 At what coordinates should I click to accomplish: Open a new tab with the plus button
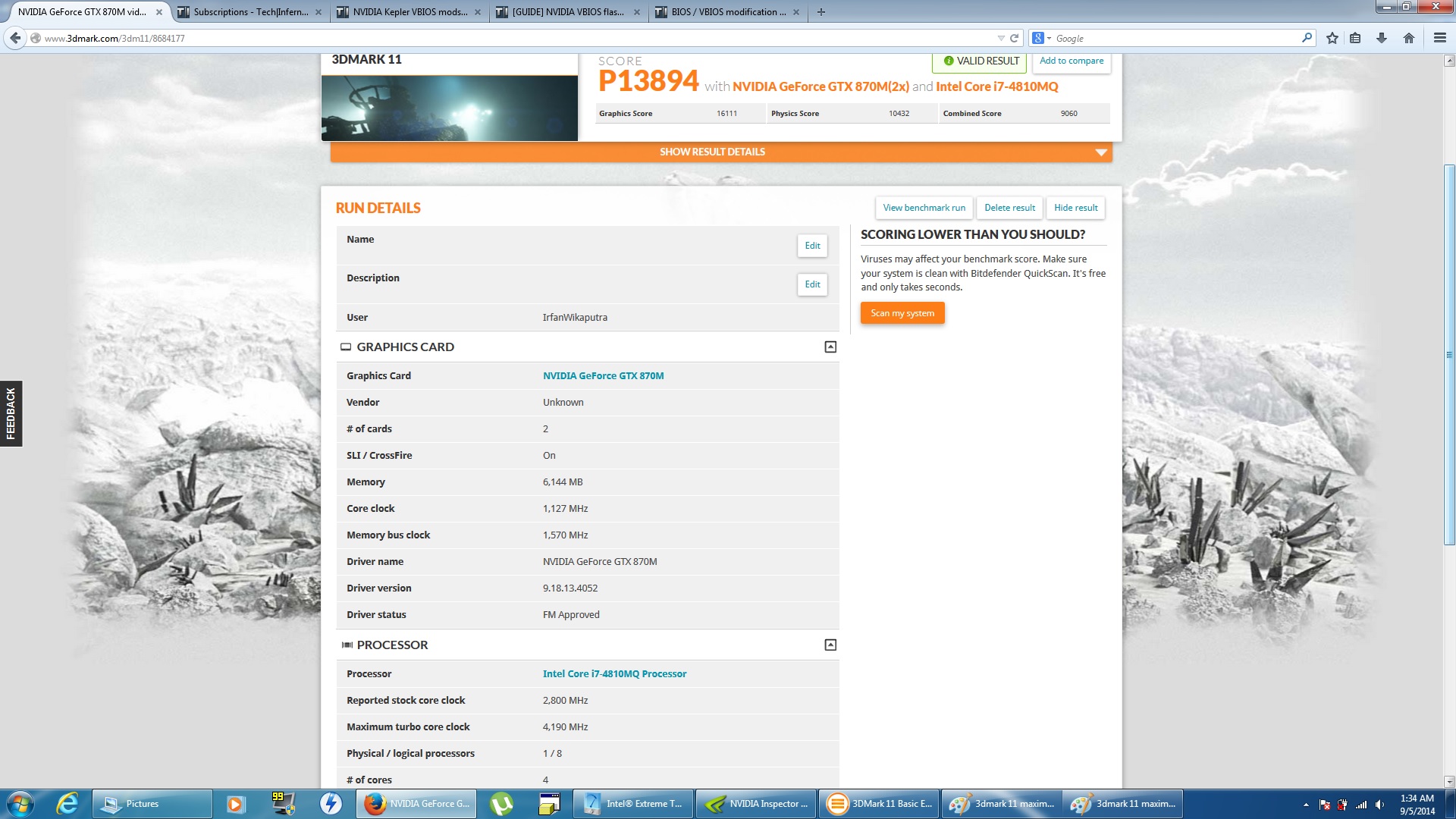[821, 12]
